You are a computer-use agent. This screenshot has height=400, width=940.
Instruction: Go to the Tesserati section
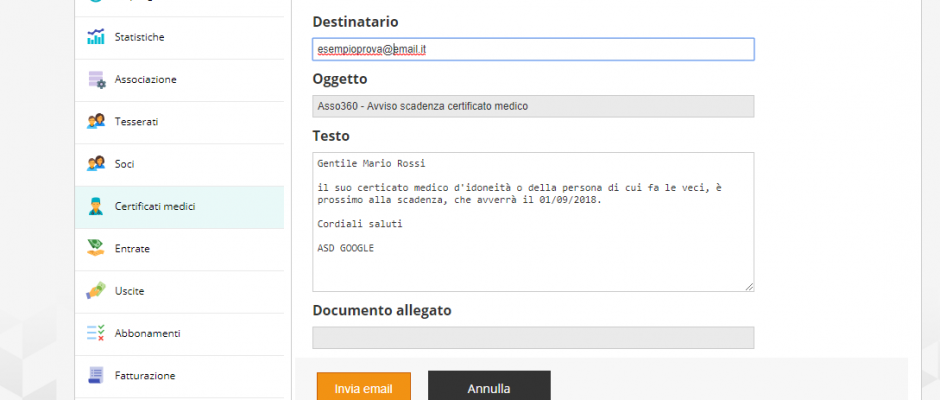pos(179,122)
